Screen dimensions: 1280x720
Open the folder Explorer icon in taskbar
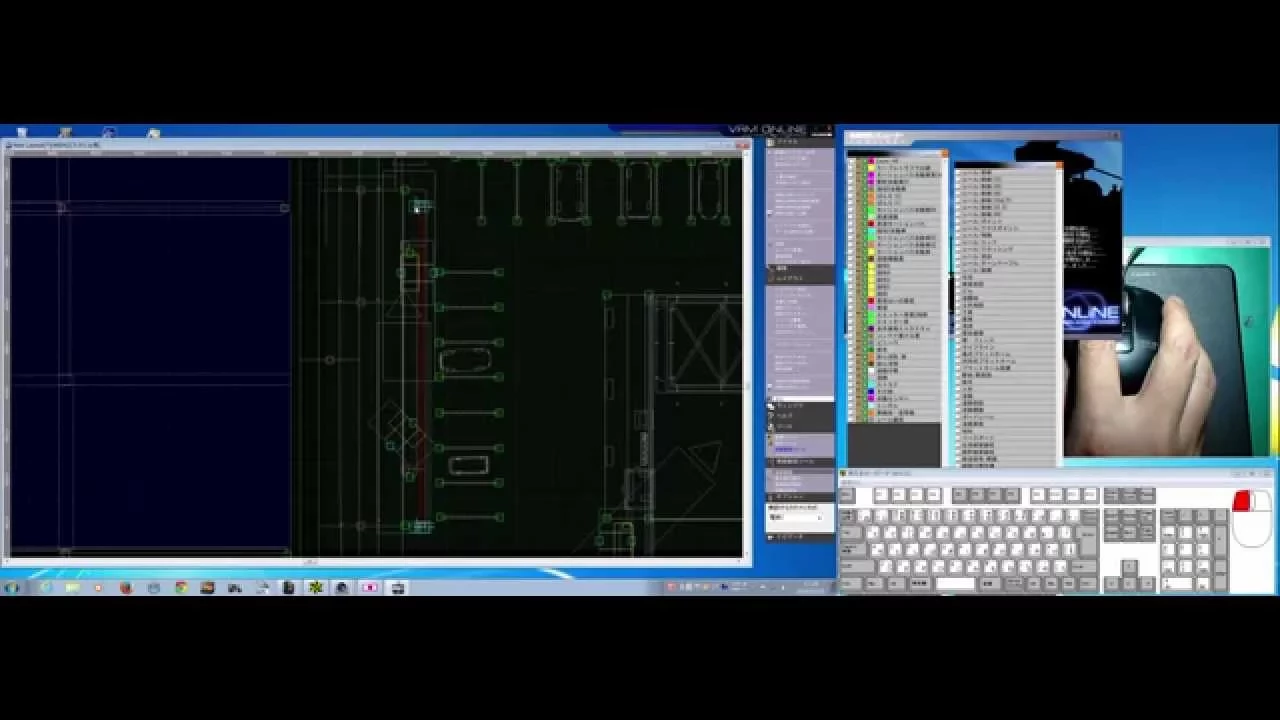coord(72,587)
